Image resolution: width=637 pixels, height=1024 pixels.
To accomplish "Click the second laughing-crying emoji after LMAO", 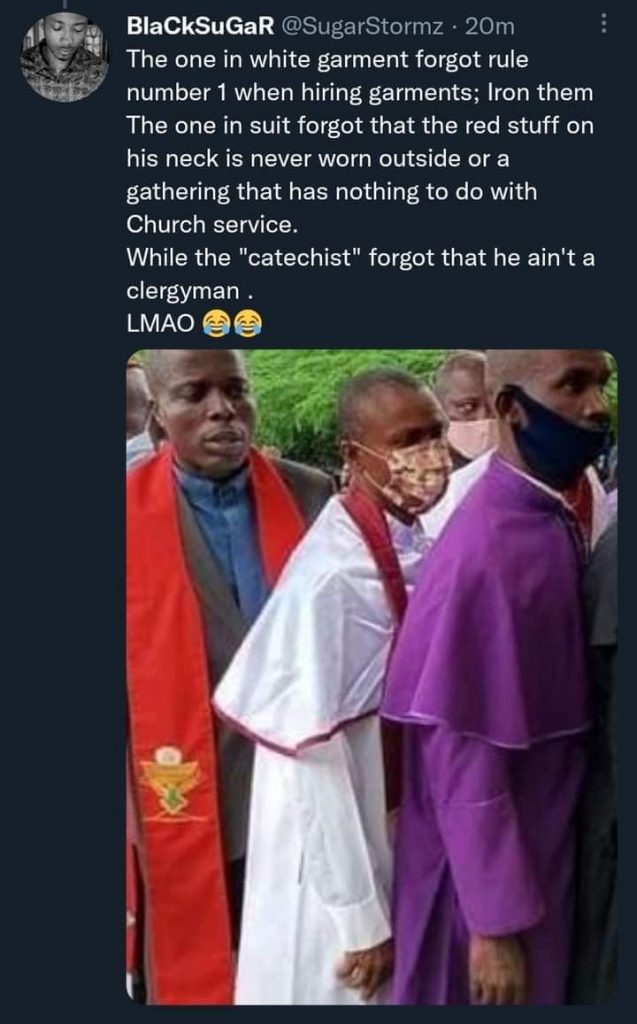I will [x=246, y=324].
